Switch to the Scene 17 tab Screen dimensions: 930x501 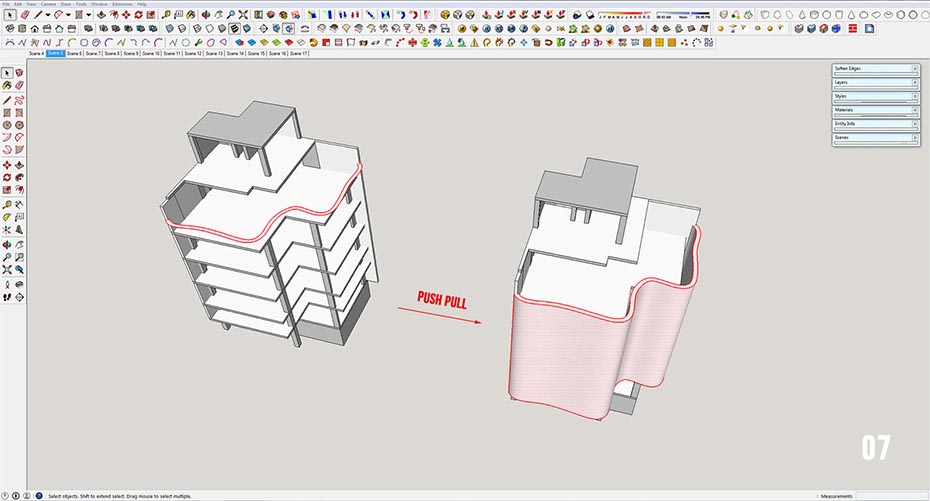tap(299, 53)
